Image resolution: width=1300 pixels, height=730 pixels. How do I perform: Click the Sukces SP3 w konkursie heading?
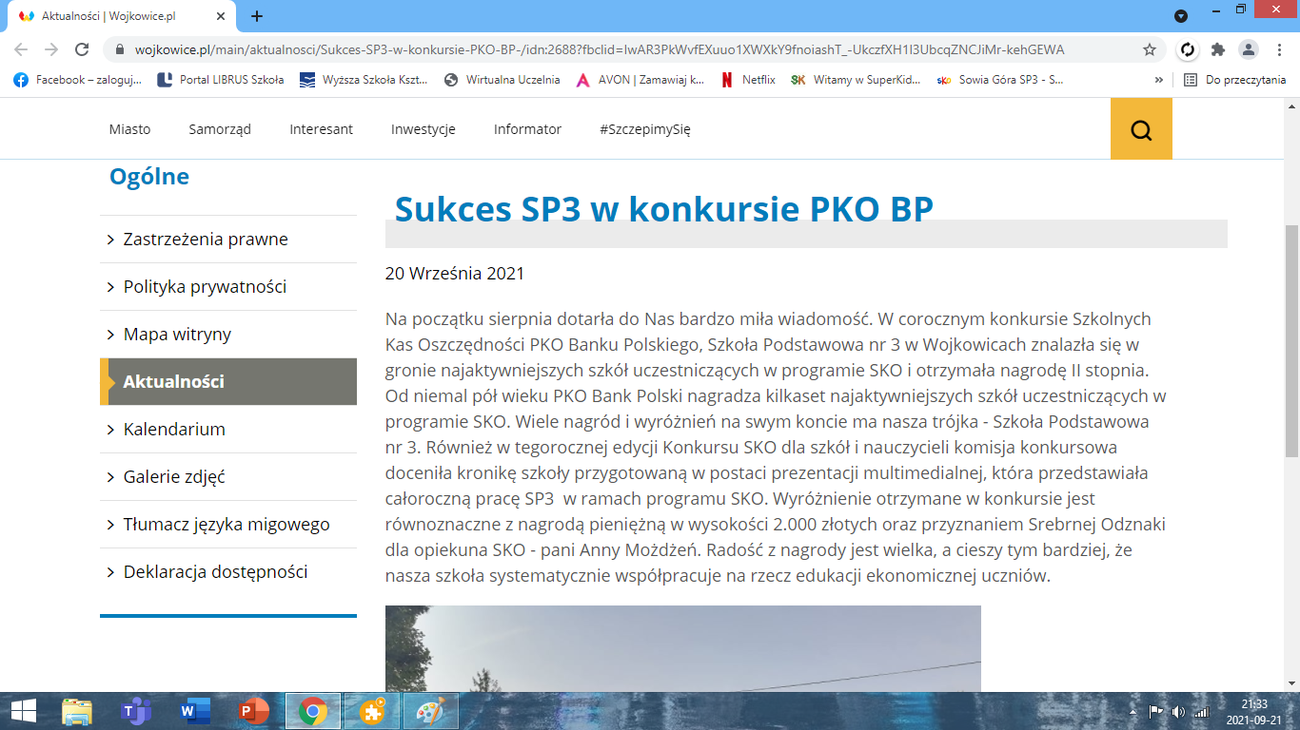664,208
